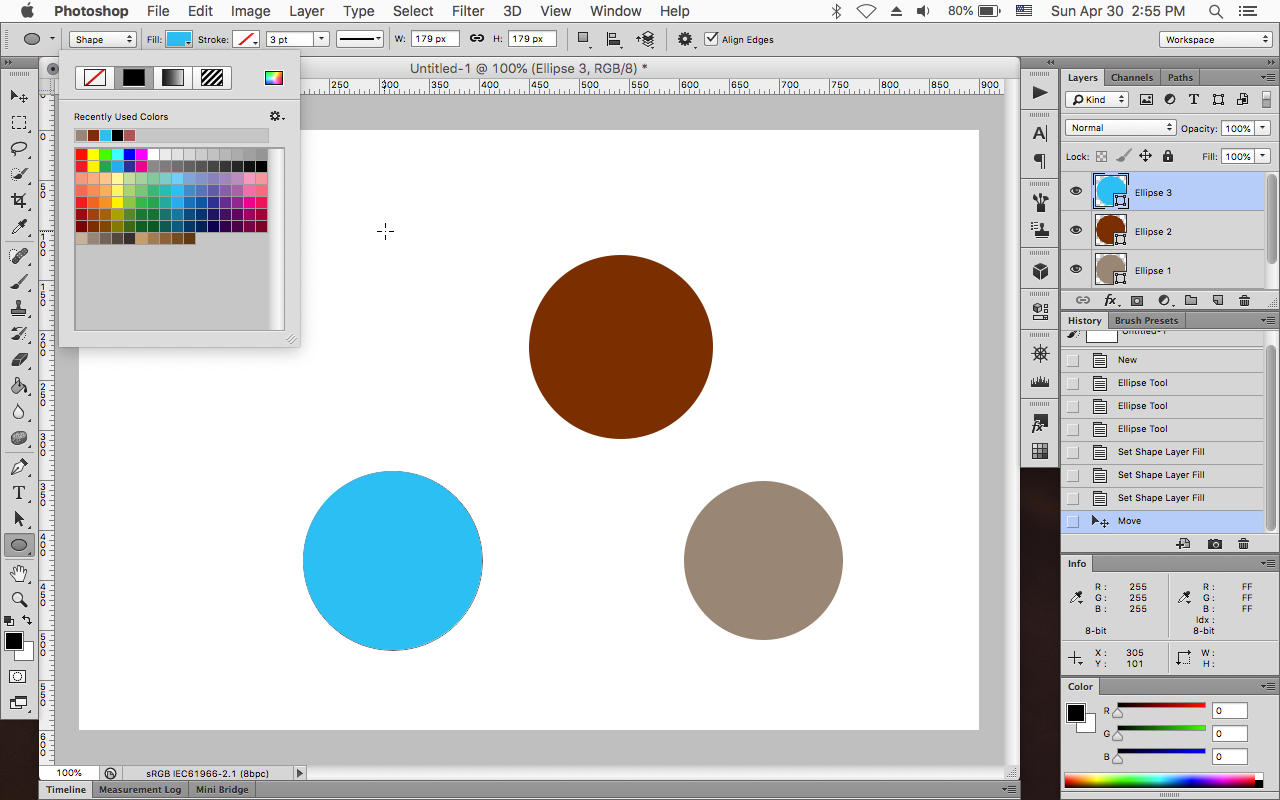Delete the selected layer using the trash icon

[x=1244, y=300]
